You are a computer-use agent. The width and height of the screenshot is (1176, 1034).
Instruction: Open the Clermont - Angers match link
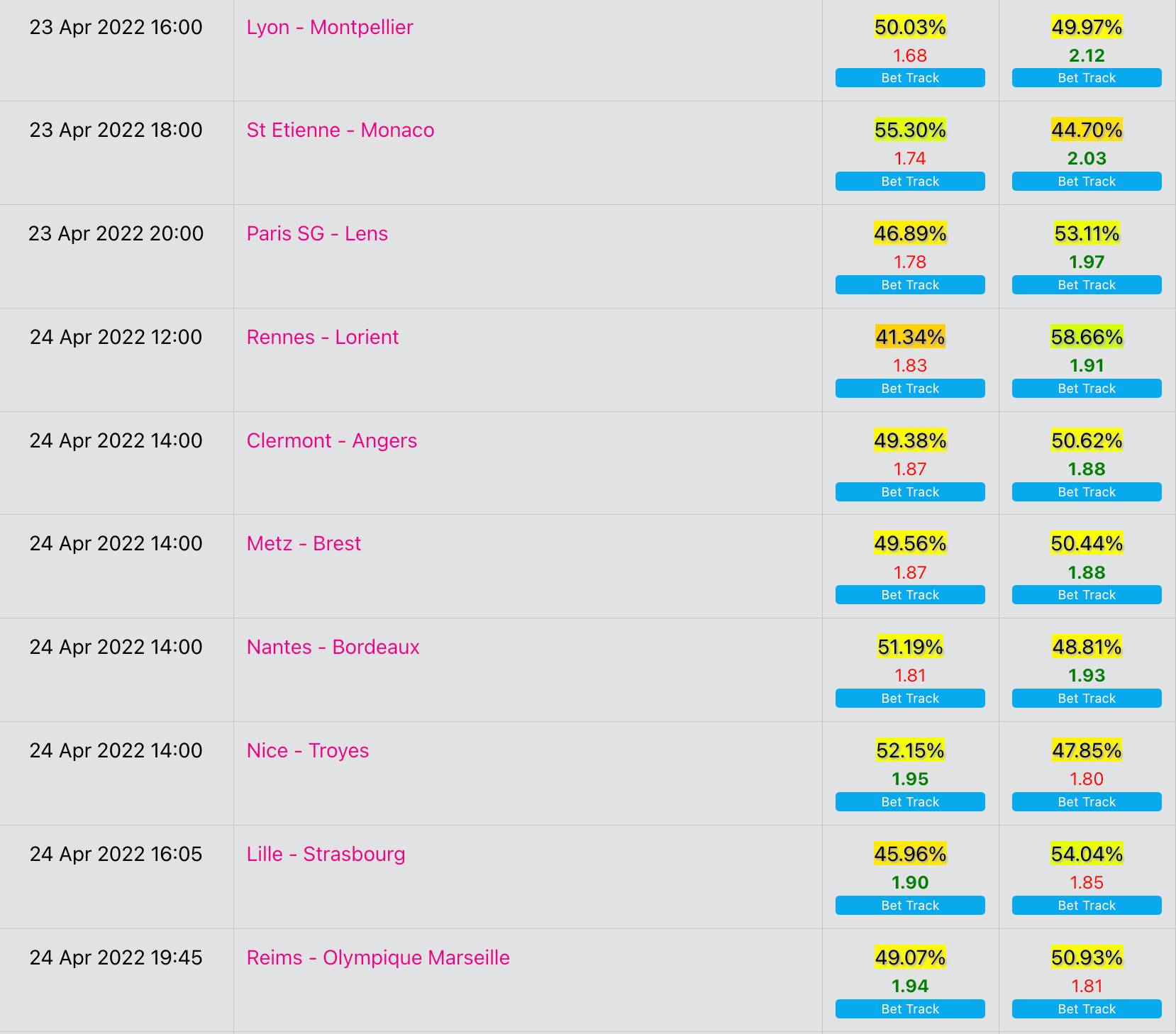click(x=332, y=441)
